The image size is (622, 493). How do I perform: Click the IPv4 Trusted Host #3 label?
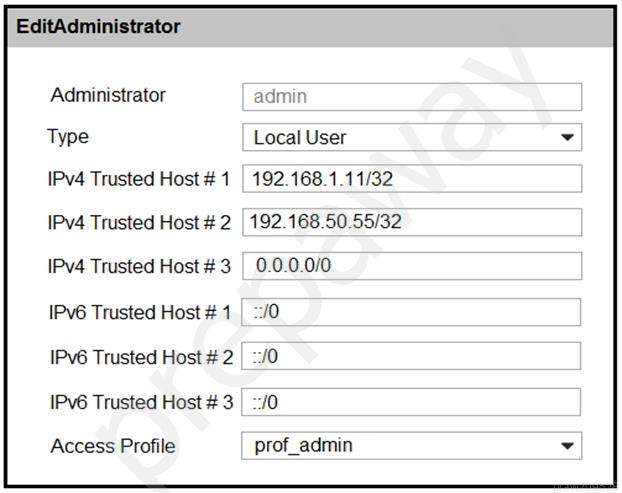click(x=139, y=266)
